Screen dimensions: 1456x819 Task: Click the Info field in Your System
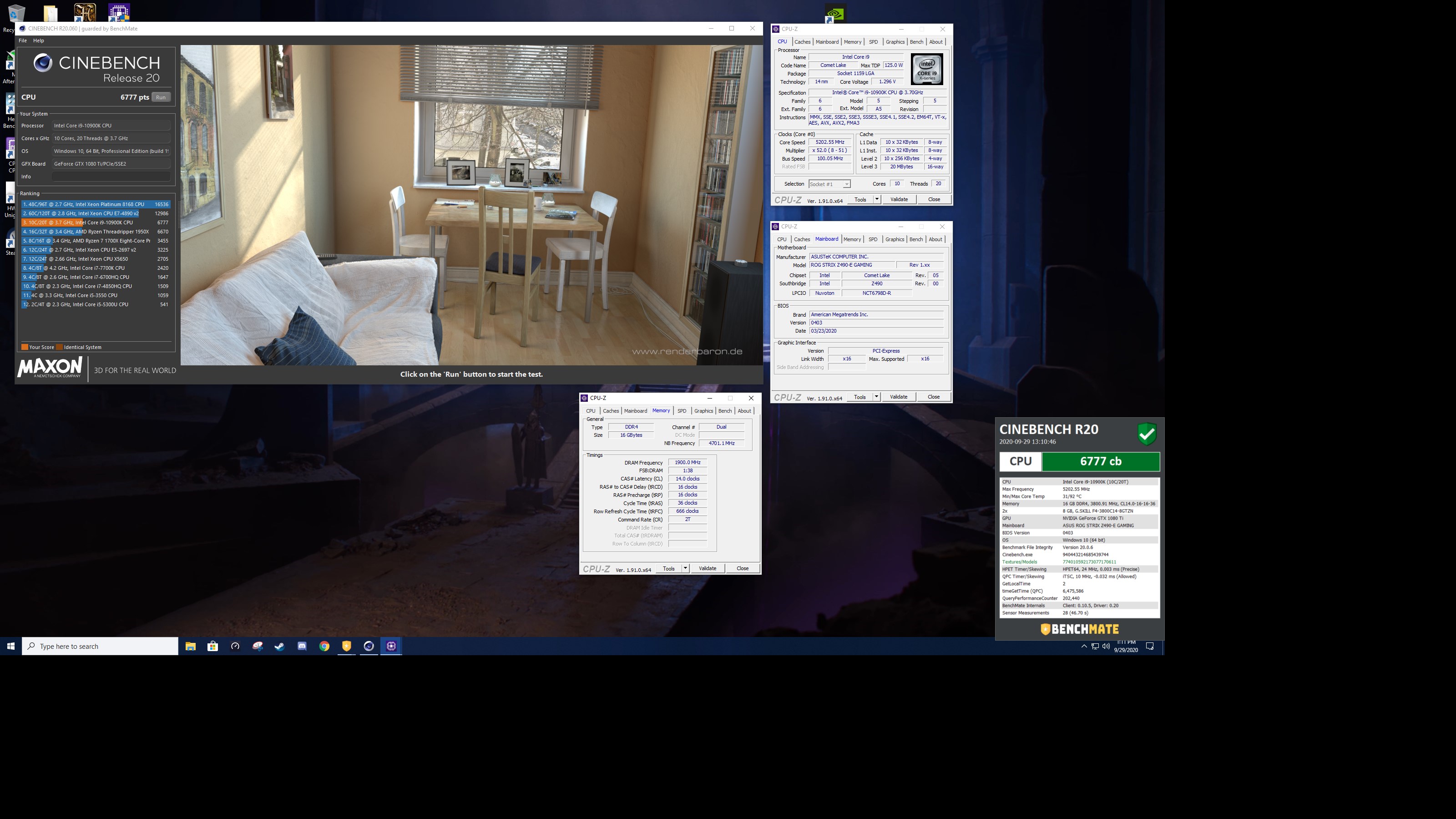point(111,177)
